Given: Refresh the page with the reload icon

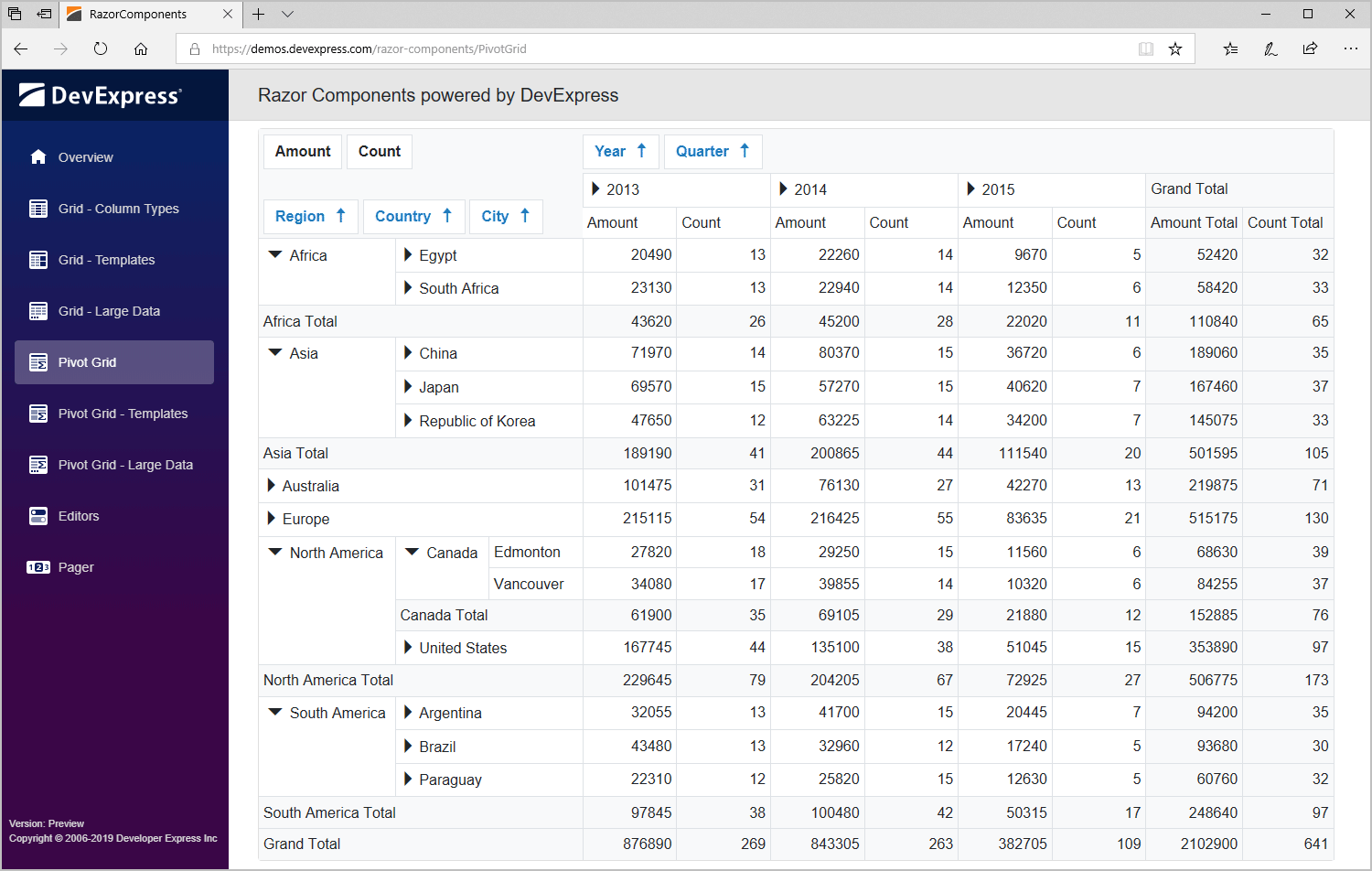Looking at the screenshot, I should 101,48.
